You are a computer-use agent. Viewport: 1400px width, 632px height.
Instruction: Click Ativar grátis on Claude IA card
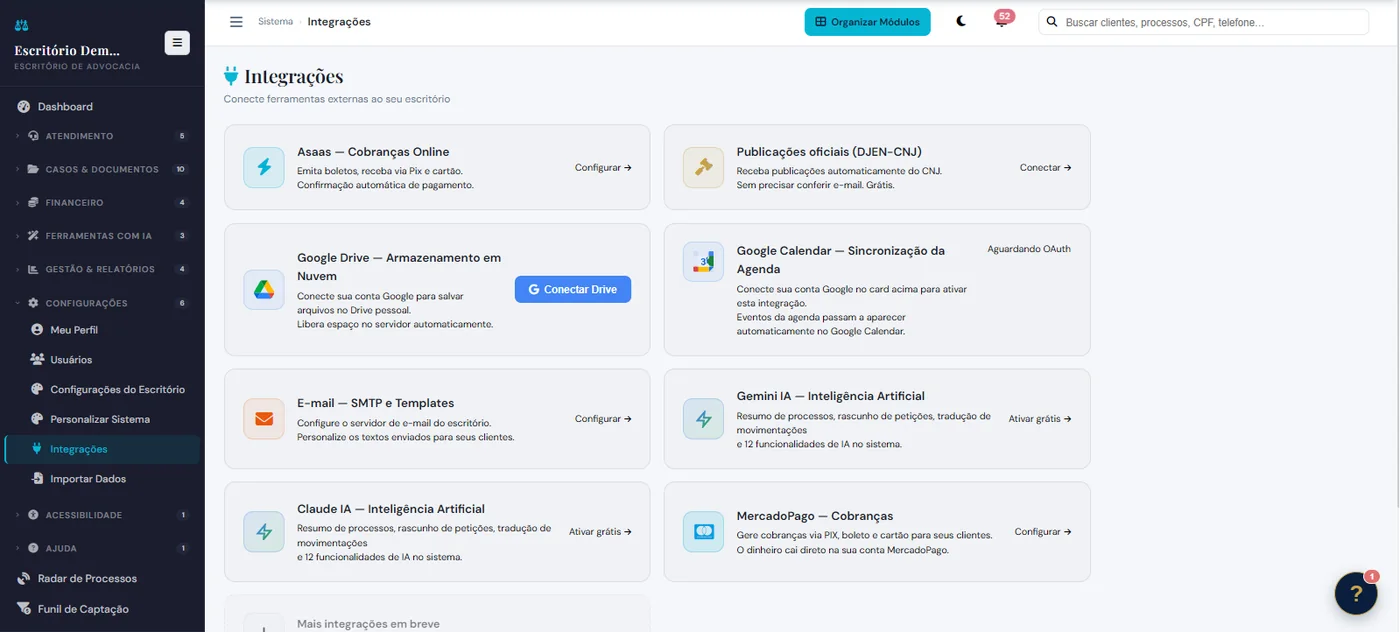coord(600,532)
